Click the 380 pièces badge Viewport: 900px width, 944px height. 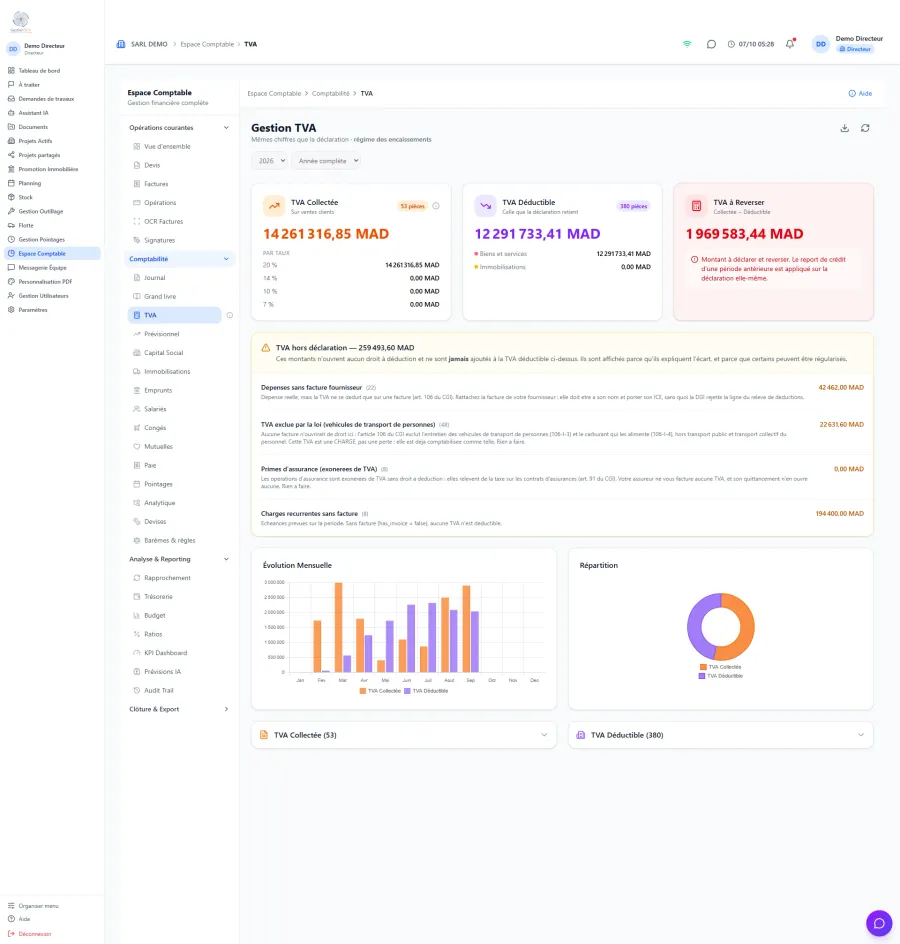click(x=633, y=206)
